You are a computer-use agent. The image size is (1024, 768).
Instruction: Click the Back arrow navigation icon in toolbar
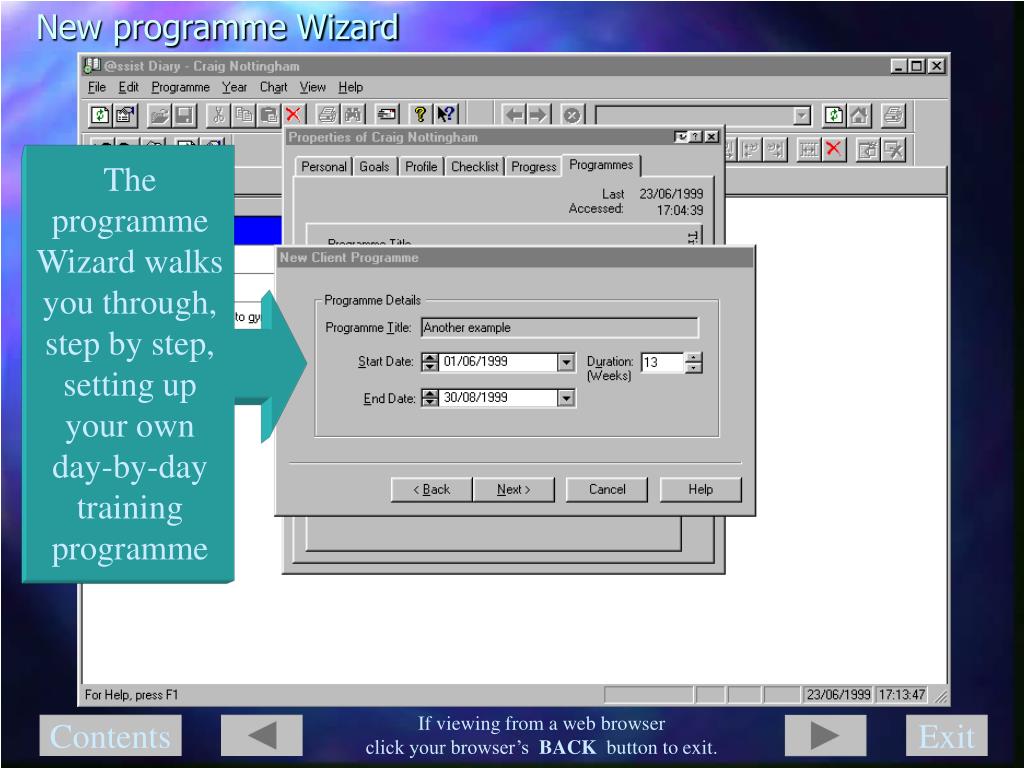tap(515, 116)
